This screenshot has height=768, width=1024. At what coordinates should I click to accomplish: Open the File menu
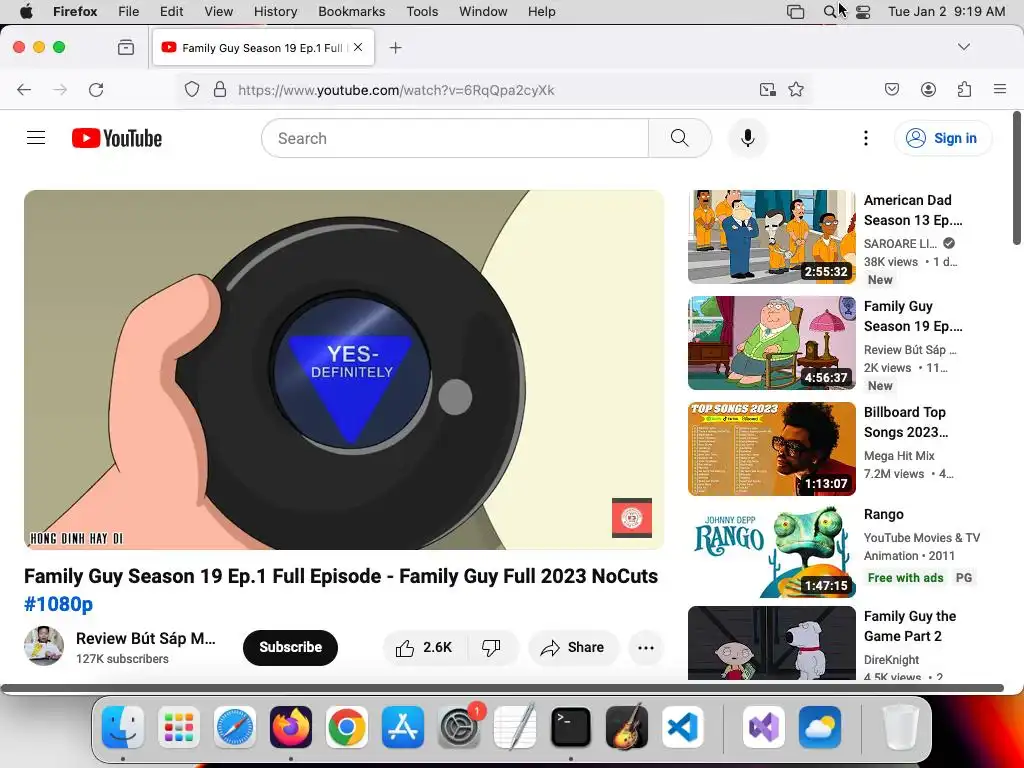click(x=129, y=12)
